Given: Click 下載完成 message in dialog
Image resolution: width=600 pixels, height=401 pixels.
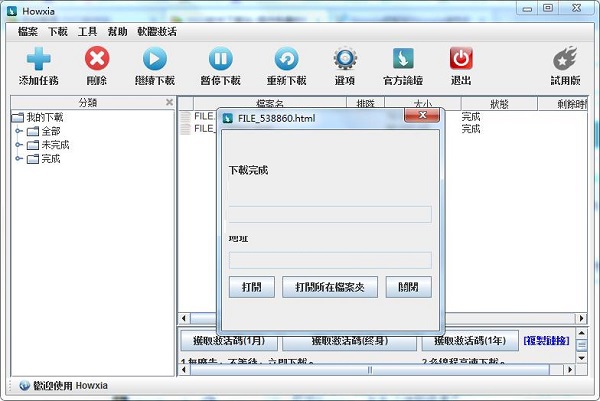Looking at the screenshot, I should (248, 170).
